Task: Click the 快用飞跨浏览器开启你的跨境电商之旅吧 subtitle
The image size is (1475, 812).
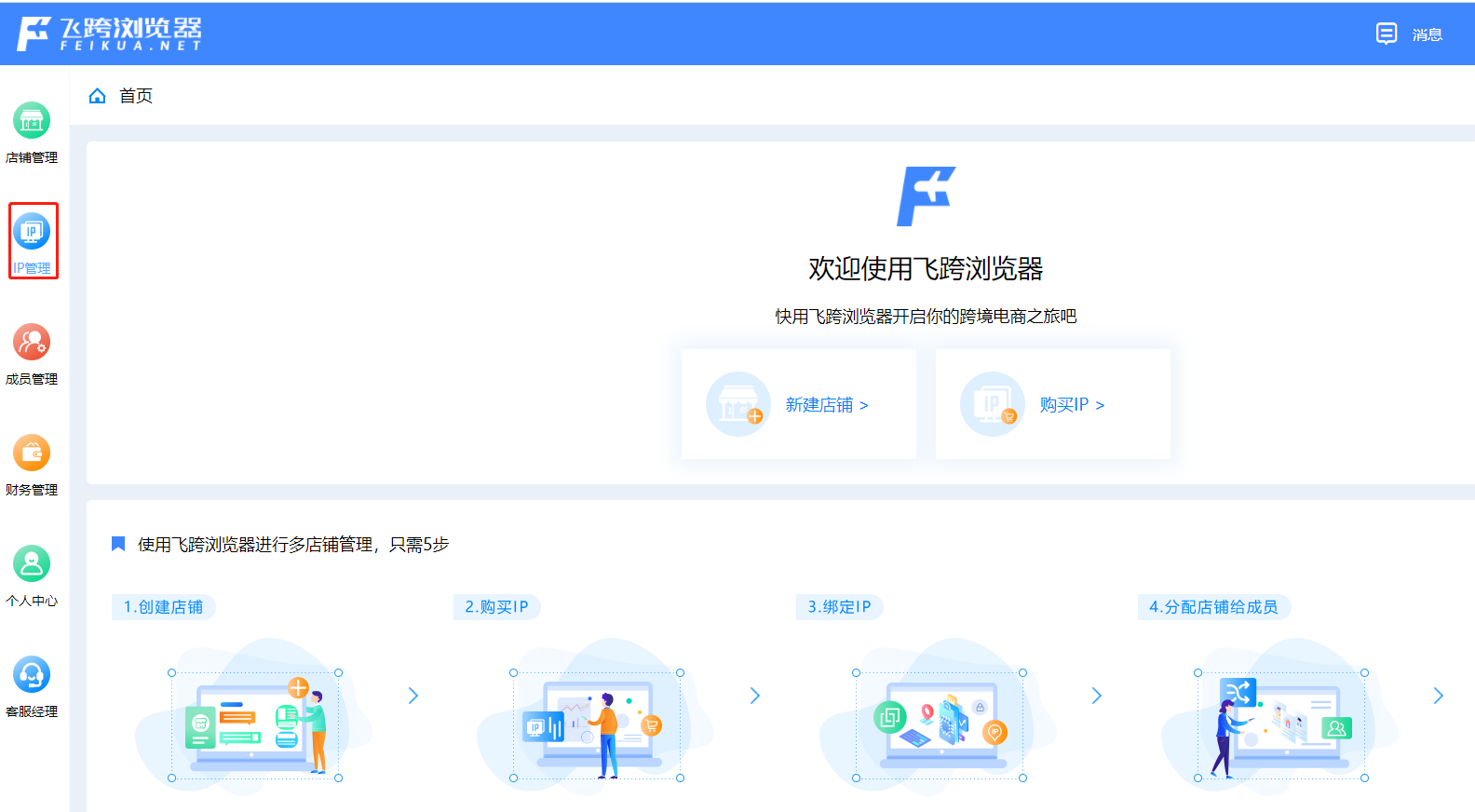Action: click(926, 317)
